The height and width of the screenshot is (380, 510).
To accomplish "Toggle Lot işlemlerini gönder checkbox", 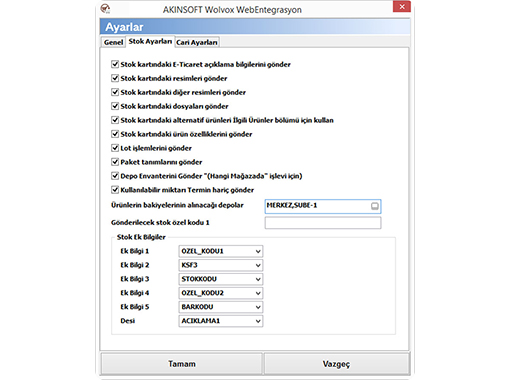I will [x=115, y=148].
